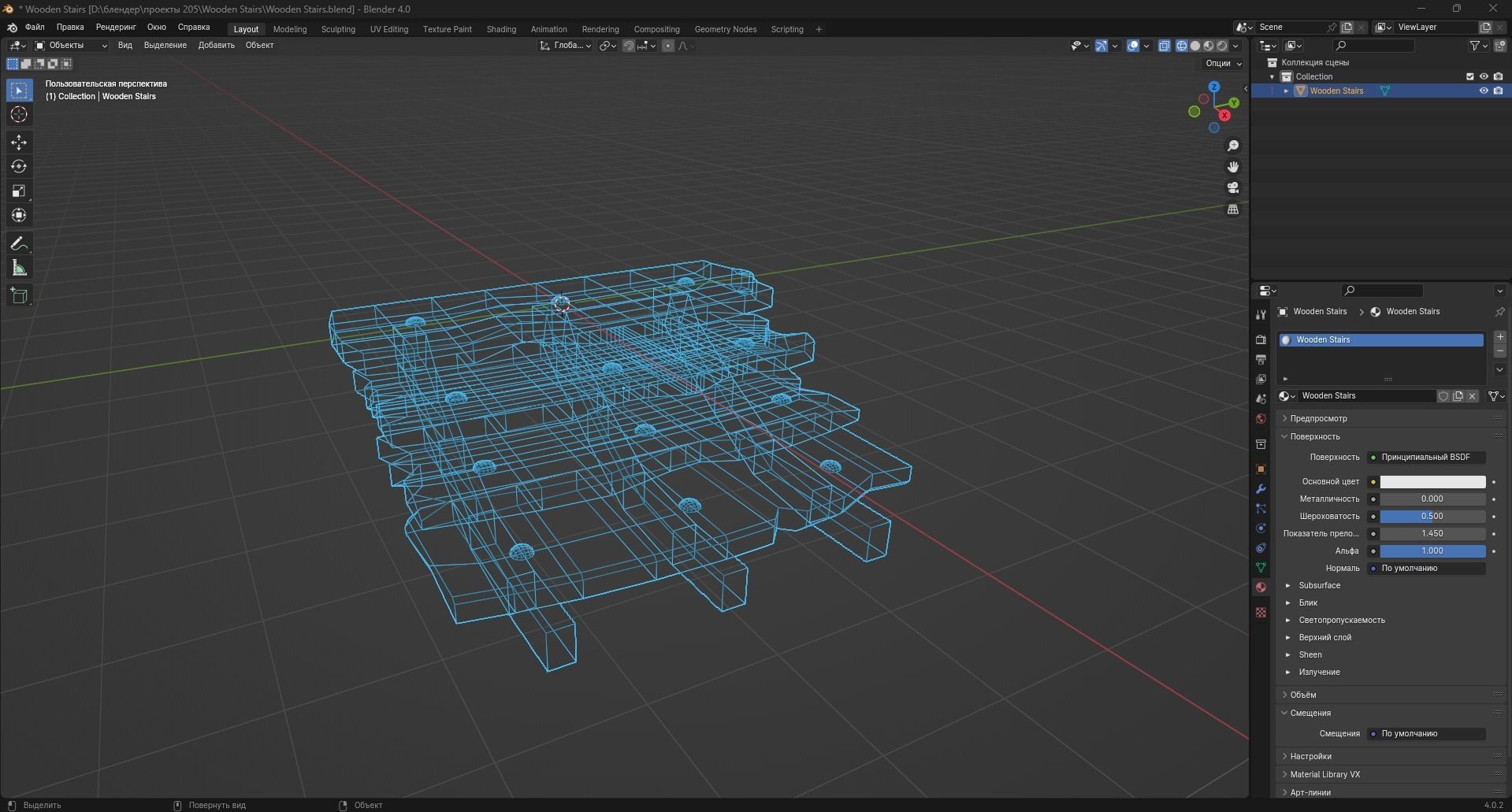
Task: Expand the Предпросмотр preview panel
Action: click(1318, 419)
